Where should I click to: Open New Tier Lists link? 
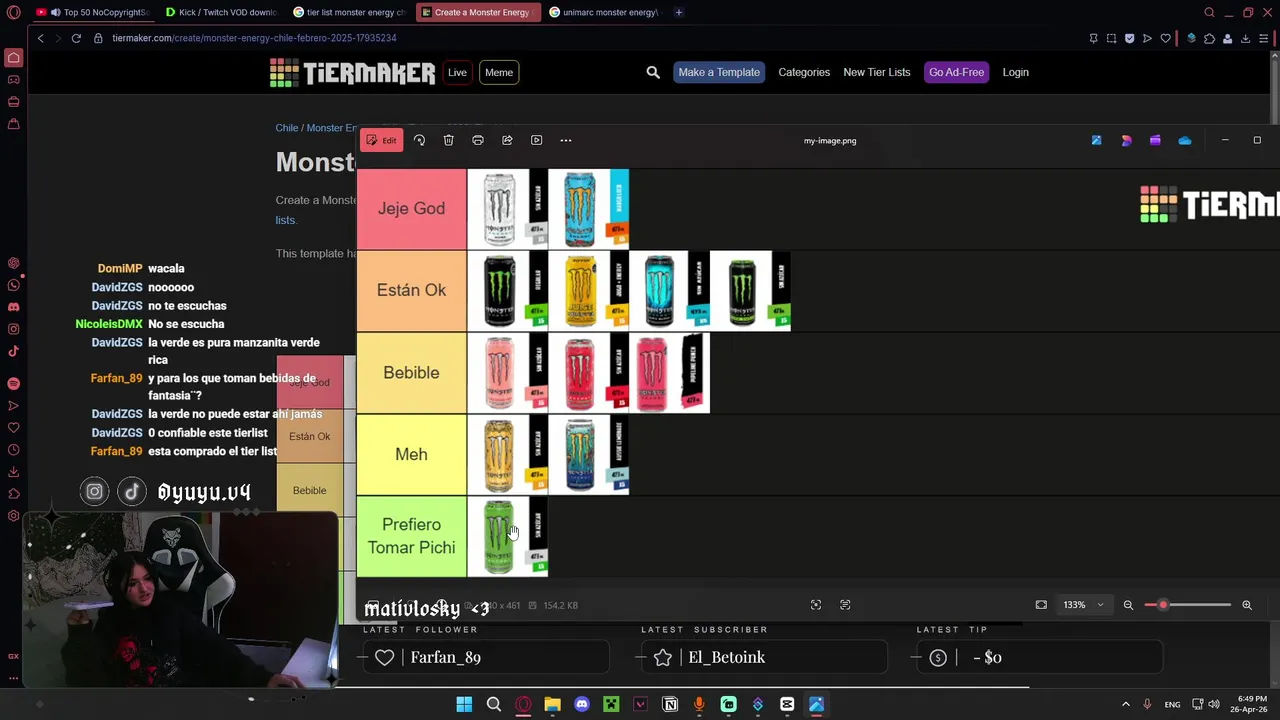click(877, 72)
